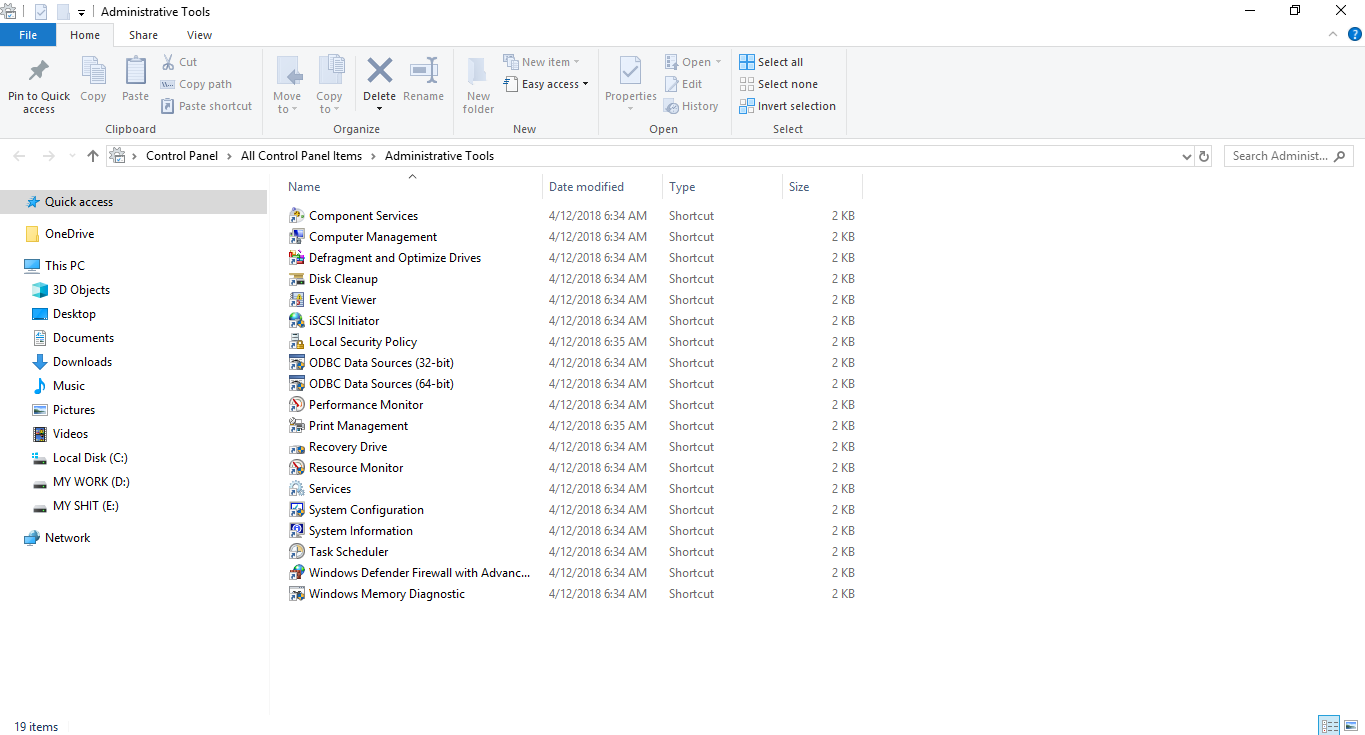Expand the Easy access dropdown

point(585,84)
